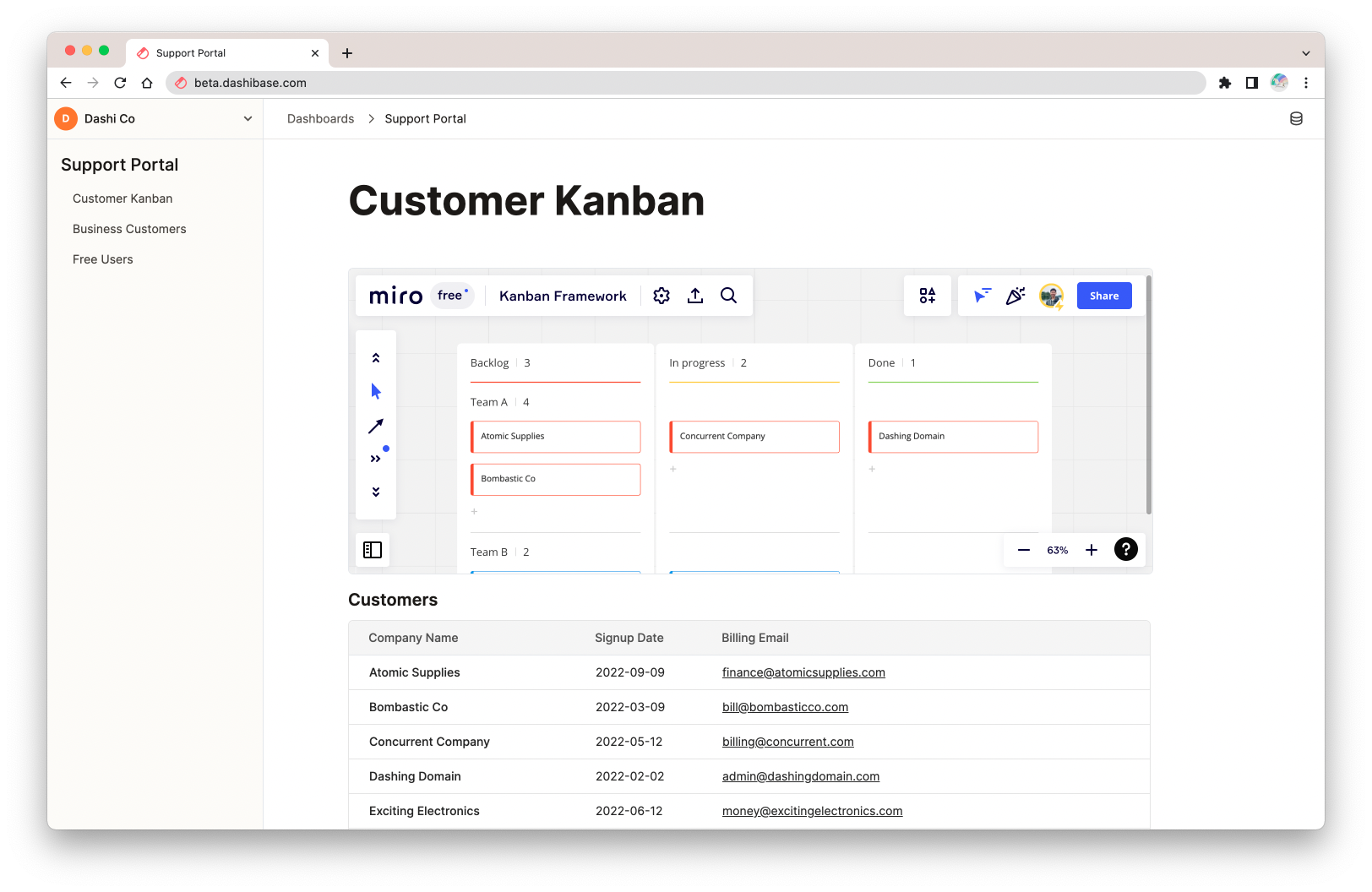This screenshot has height=892, width=1372.
Task: Click Signup Date column header
Action: [629, 638]
